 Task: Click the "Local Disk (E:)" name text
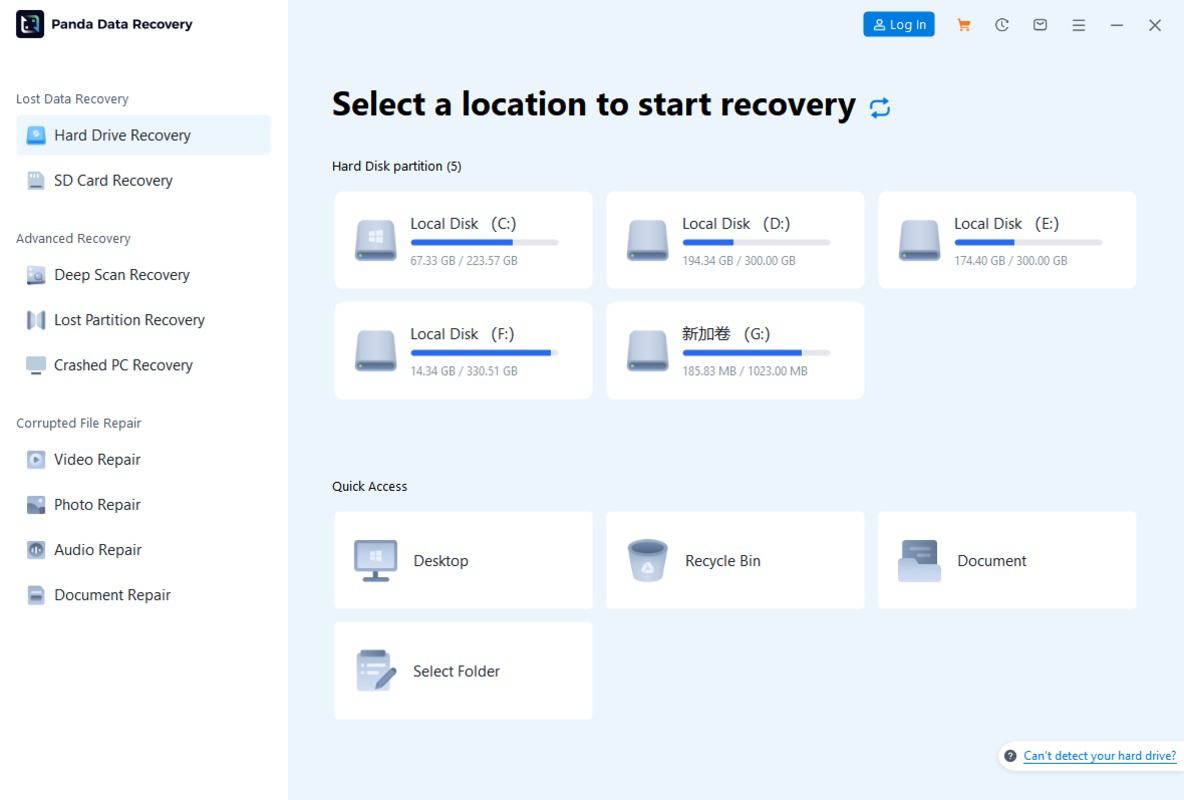[x=1007, y=224]
